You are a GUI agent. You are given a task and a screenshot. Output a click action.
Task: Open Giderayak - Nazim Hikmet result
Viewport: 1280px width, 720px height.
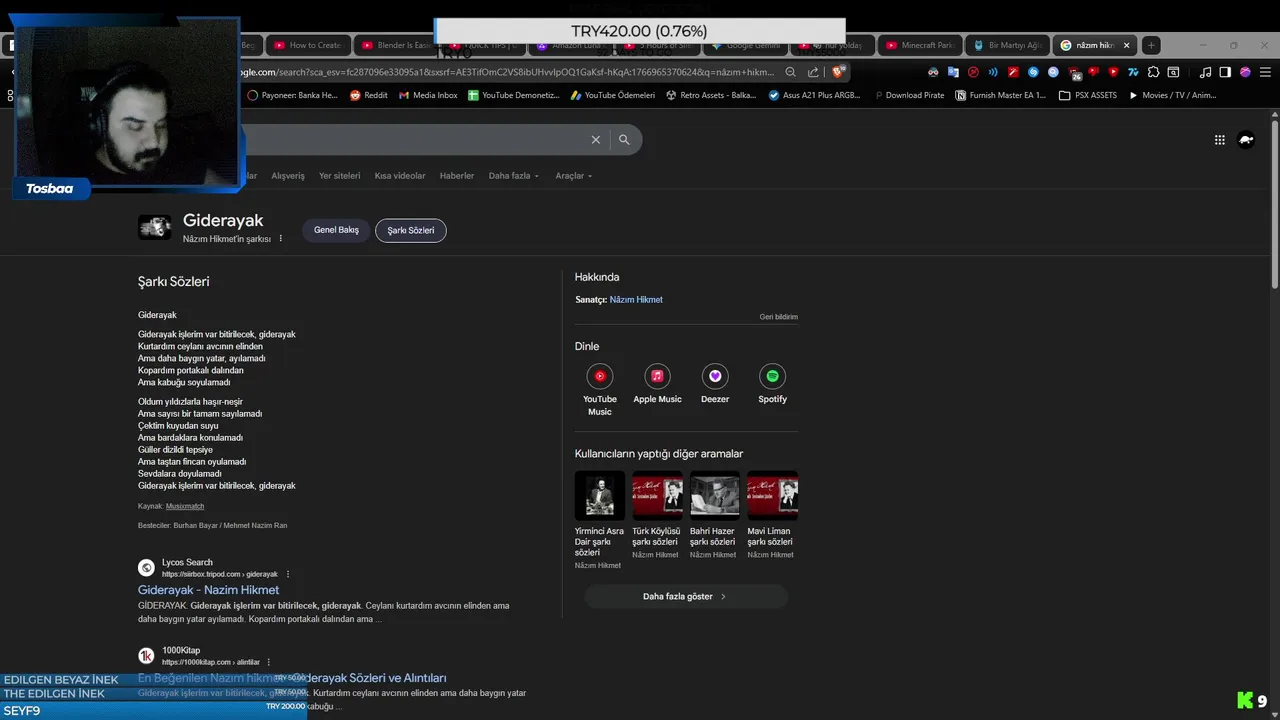208,590
